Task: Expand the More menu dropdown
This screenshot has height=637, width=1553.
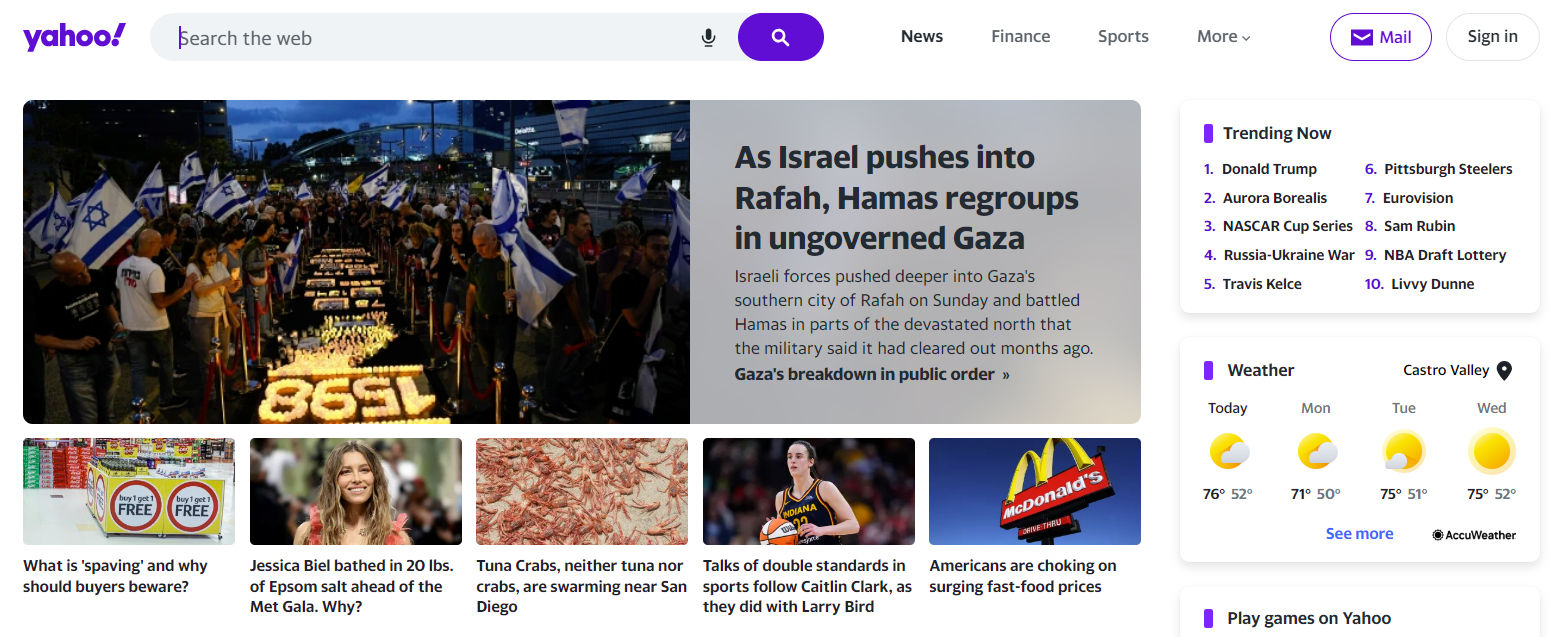Action: (1224, 37)
